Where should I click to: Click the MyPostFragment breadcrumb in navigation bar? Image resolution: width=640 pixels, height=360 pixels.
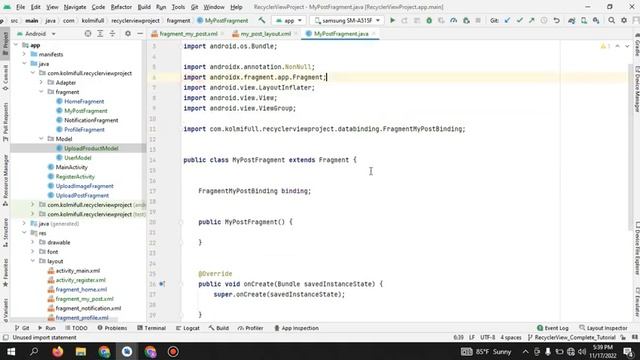click(222, 20)
